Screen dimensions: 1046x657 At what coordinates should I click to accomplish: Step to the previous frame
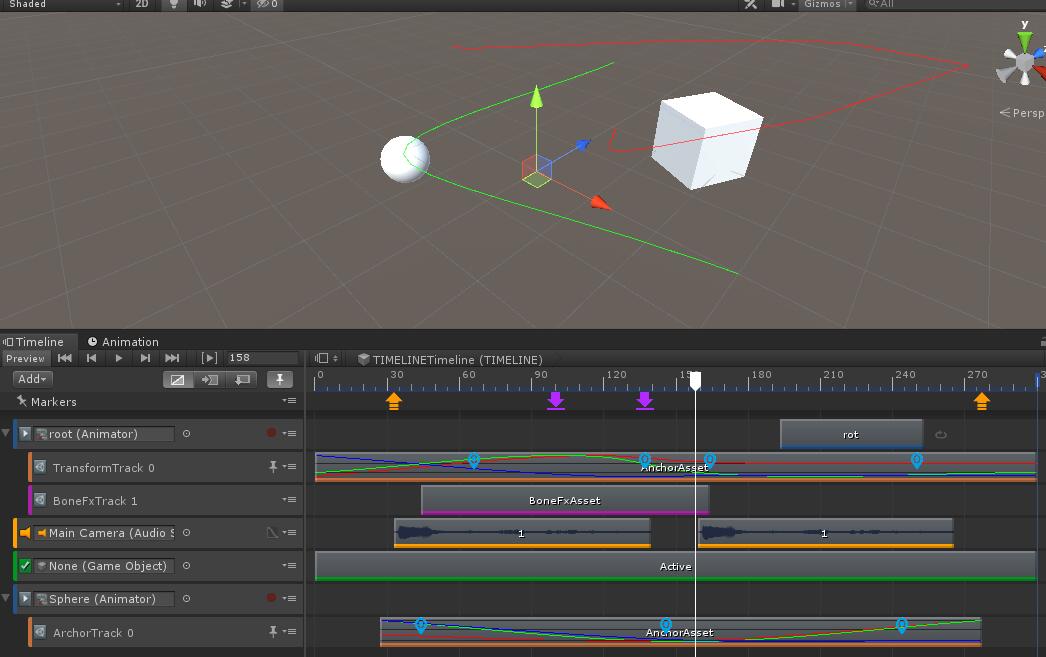[x=91, y=358]
